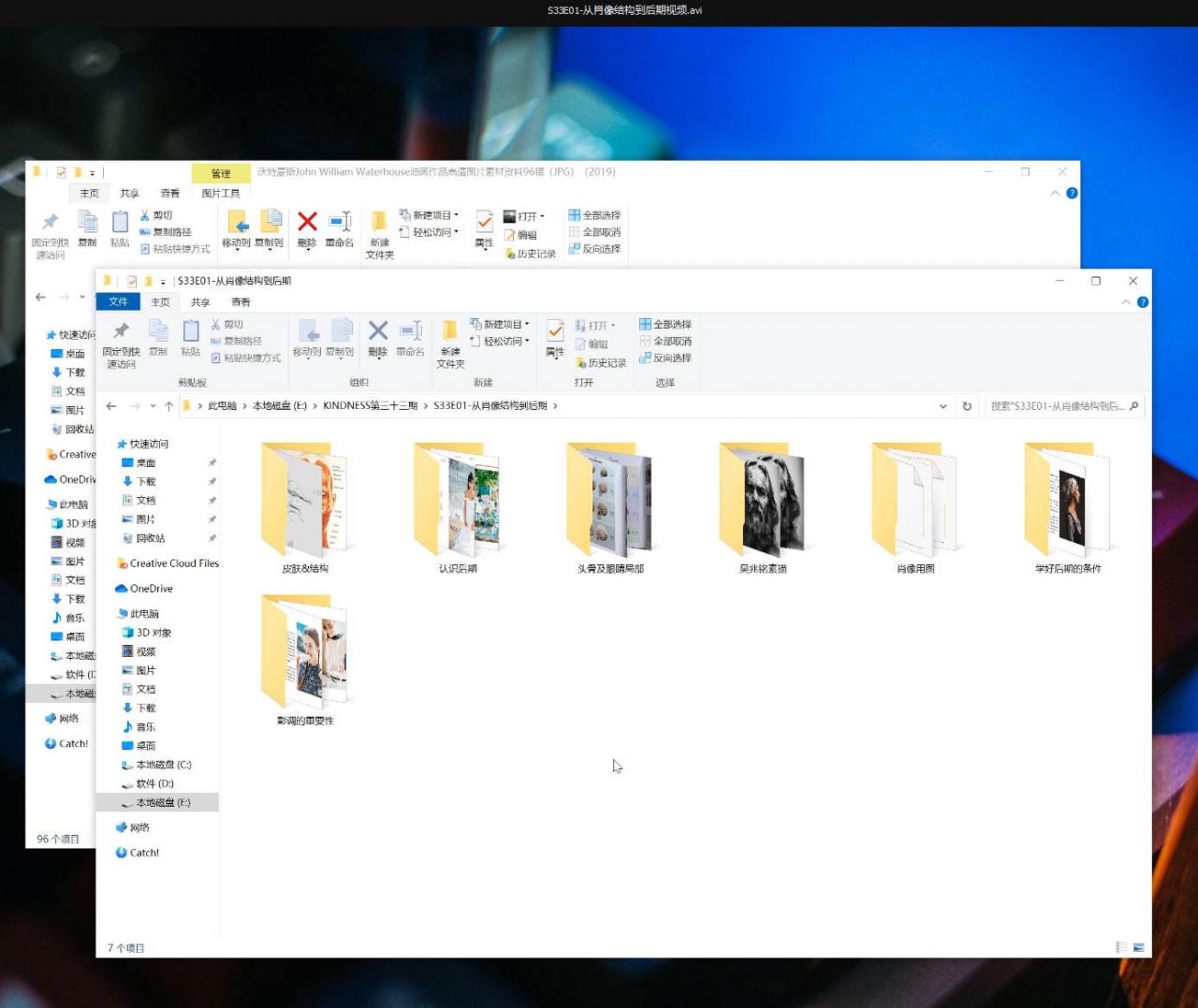Collapse the ribbon using the chevron arrow
1198x1008 pixels.
[1126, 302]
